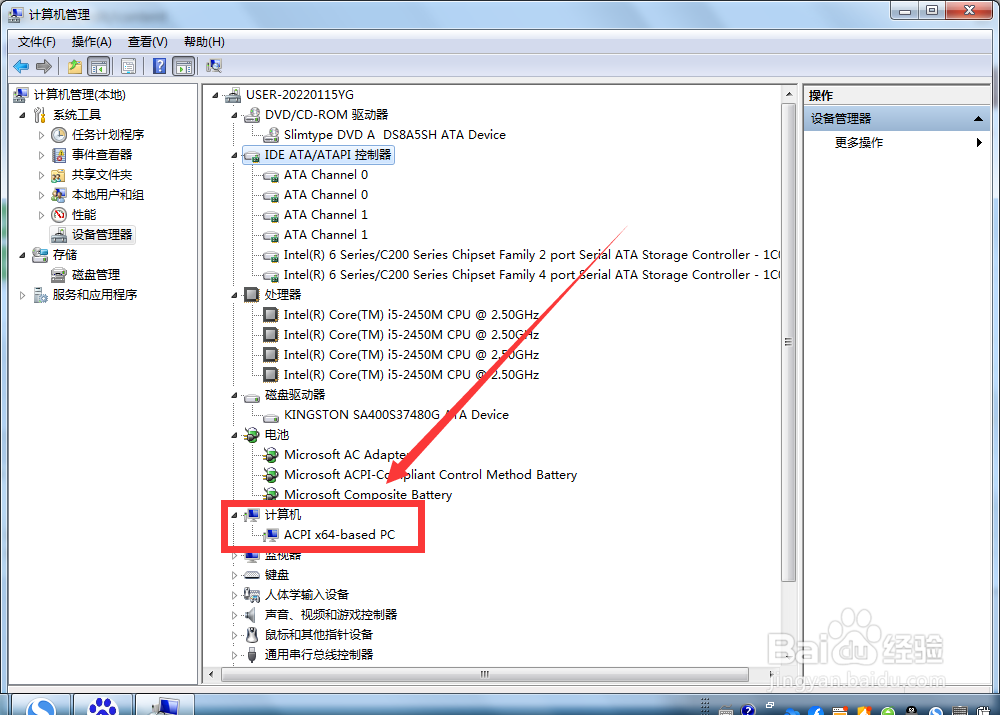Collapse the IDE ATA/ATAPI 控制器 category
Viewport: 1000px width, 715px height.
click(x=234, y=155)
